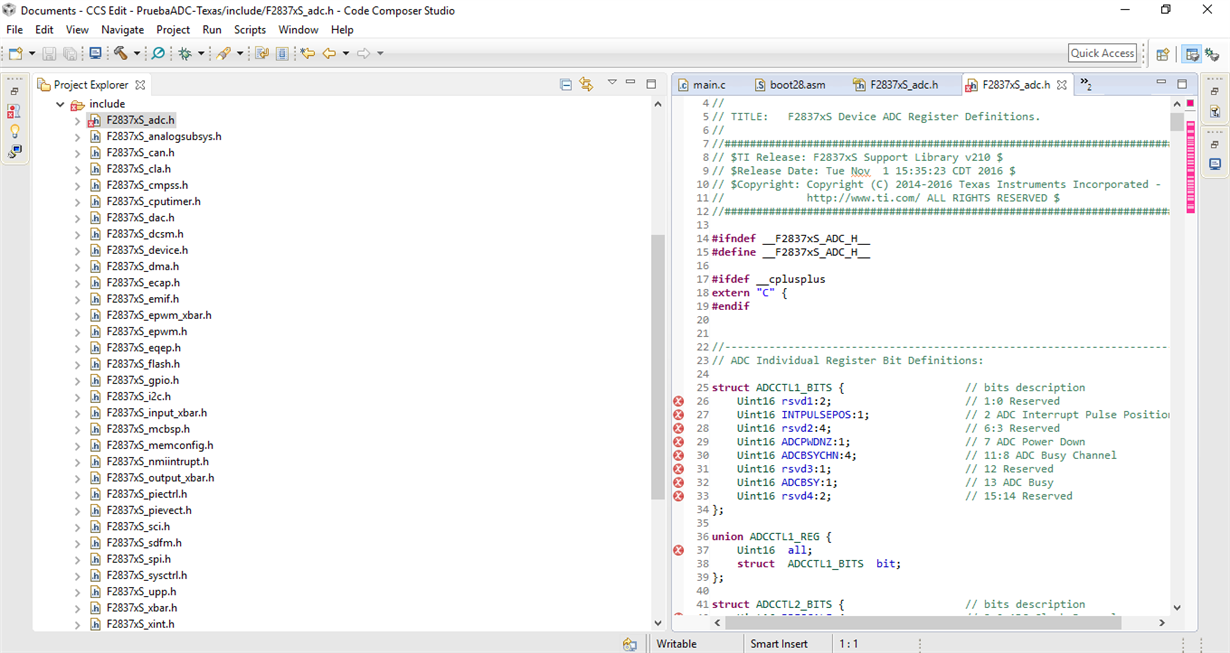Viewport: 1230px width, 653px height.
Task: Click the red error square atop overview ruler
Action: coord(1190,104)
